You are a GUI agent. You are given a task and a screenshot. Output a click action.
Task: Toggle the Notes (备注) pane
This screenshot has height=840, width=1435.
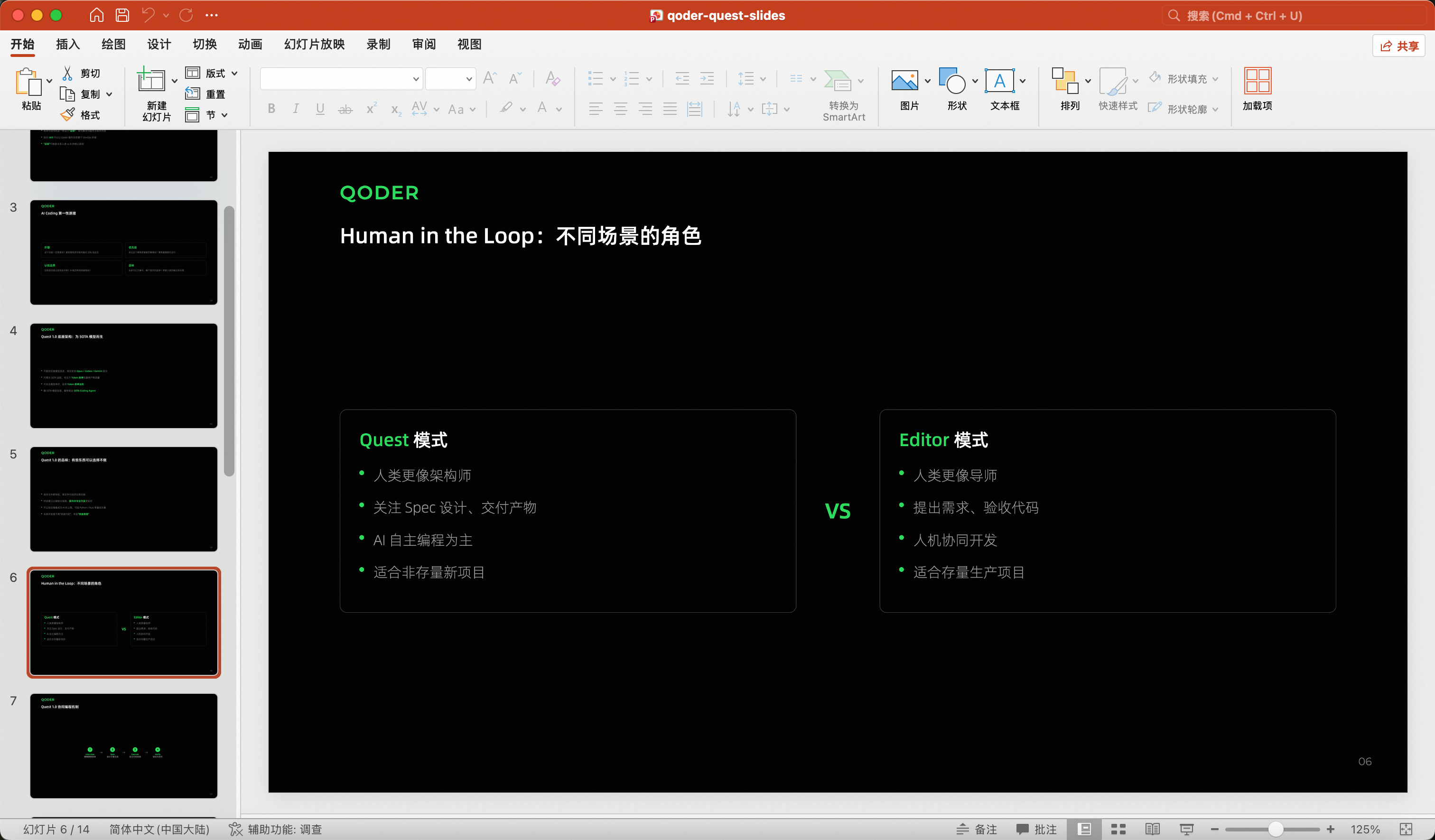point(977,829)
